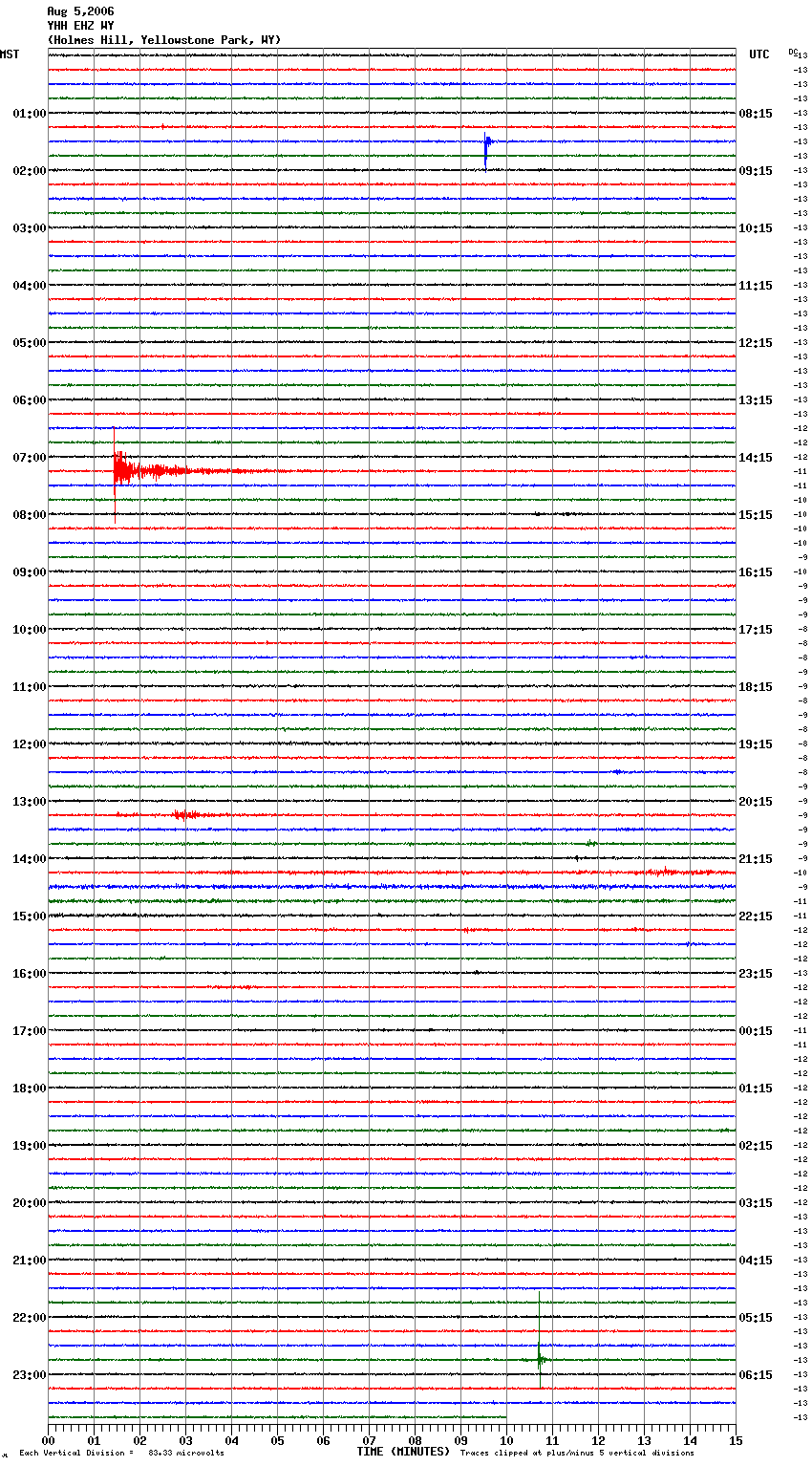Viewport: 812px width, 1466px height.
Task: Click the small red event on the 13:15 trace
Action: (184, 815)
